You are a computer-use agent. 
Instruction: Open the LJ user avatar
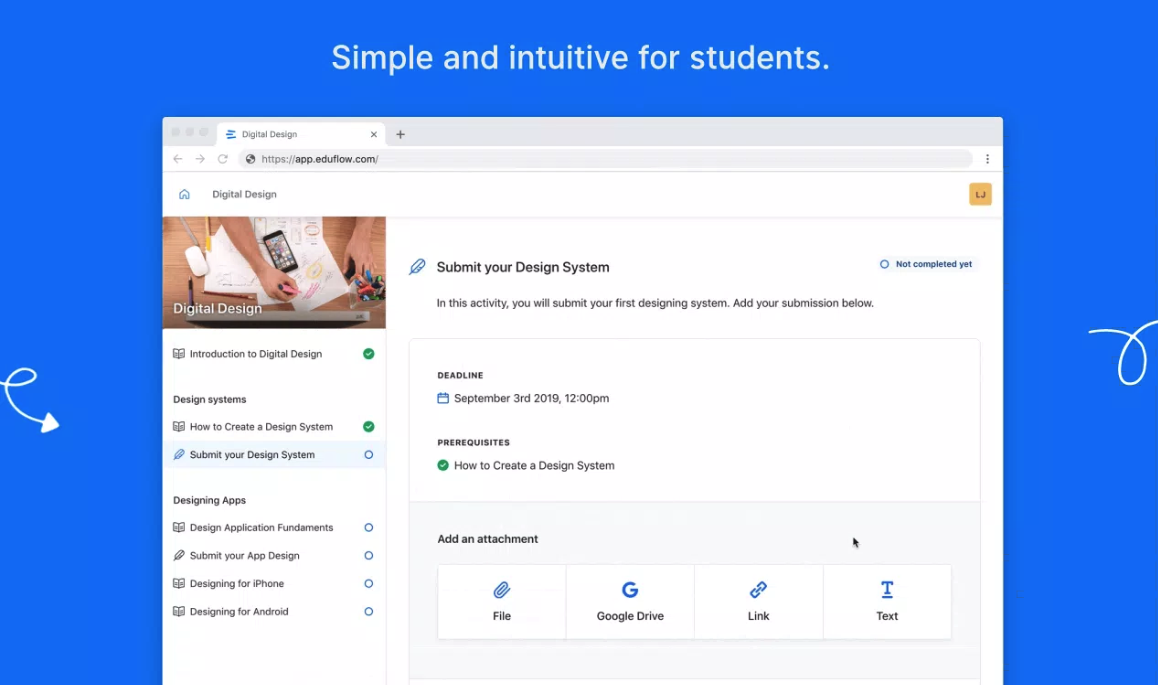coord(980,194)
